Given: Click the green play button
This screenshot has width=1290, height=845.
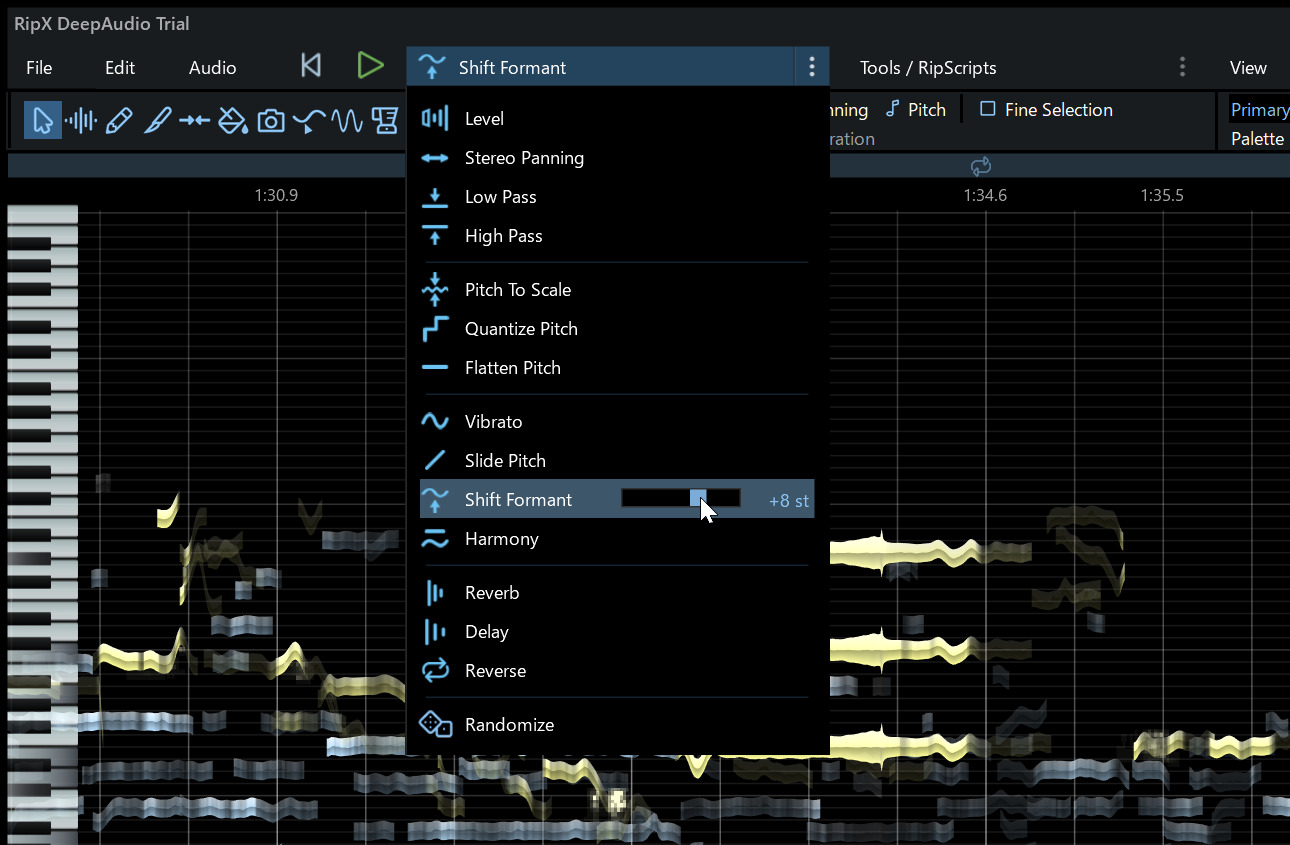Looking at the screenshot, I should coord(370,66).
